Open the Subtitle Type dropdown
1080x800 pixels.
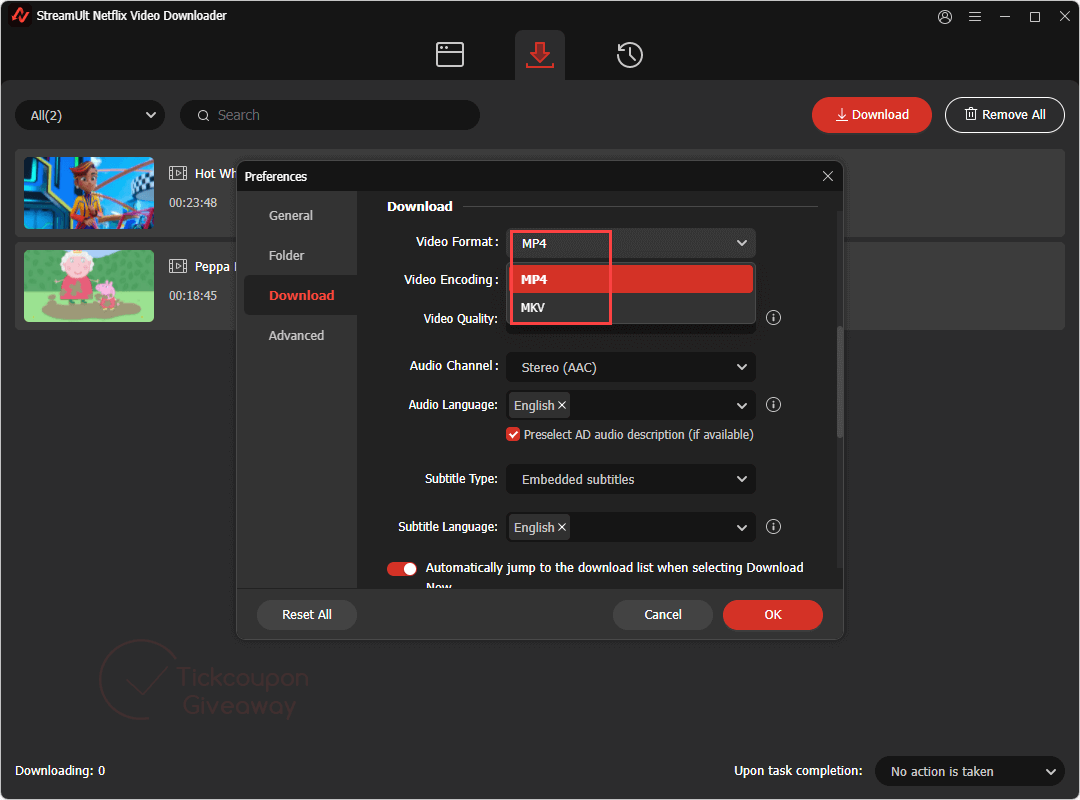pos(631,480)
